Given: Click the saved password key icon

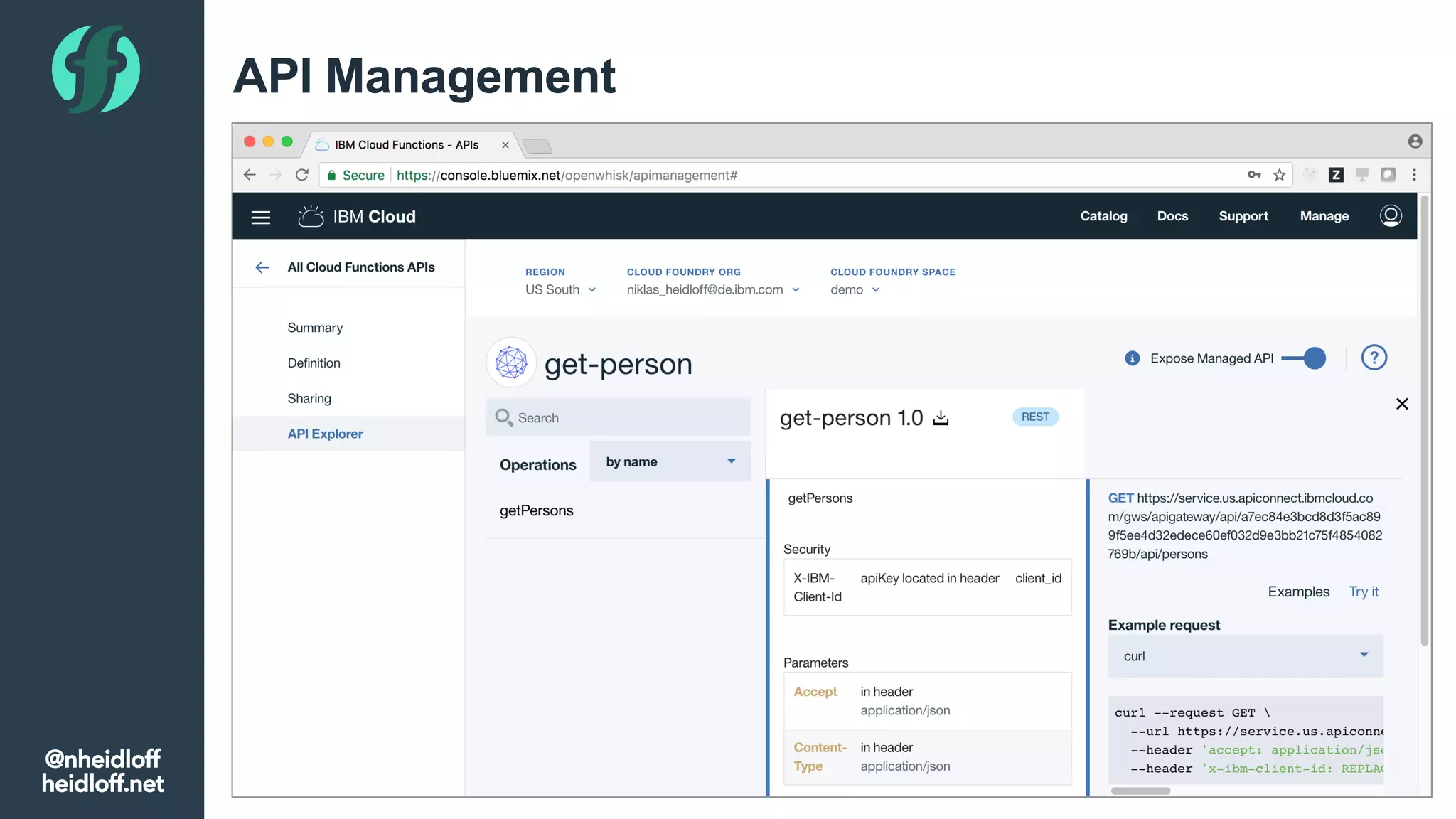Looking at the screenshot, I should [x=1254, y=175].
